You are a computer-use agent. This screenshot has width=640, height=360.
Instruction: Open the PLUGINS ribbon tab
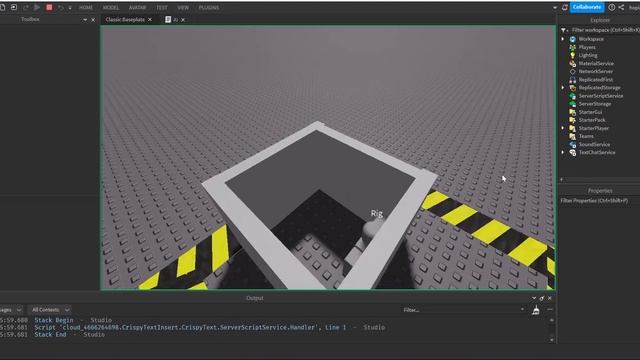pos(209,8)
